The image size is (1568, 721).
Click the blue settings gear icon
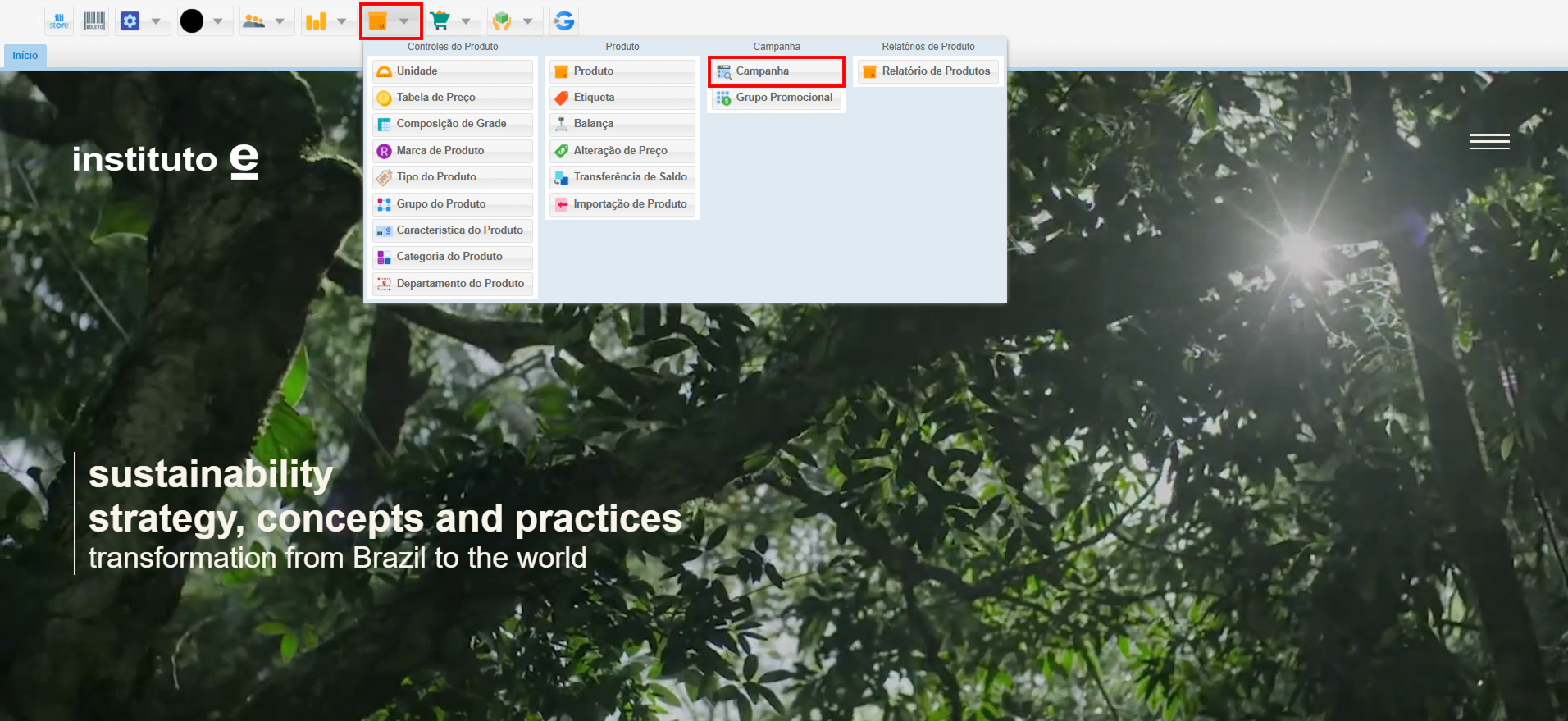130,21
